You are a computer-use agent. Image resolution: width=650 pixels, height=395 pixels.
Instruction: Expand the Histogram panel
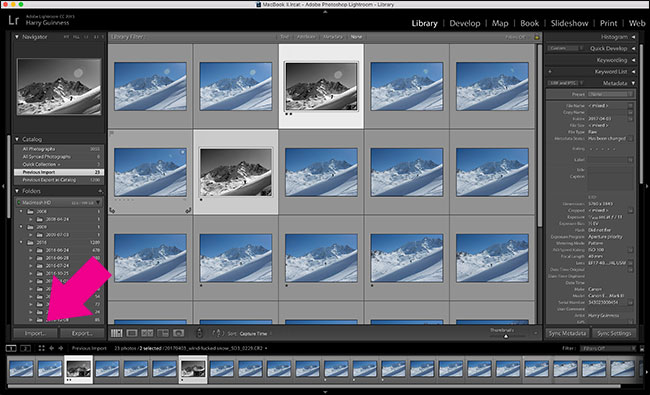[x=633, y=37]
